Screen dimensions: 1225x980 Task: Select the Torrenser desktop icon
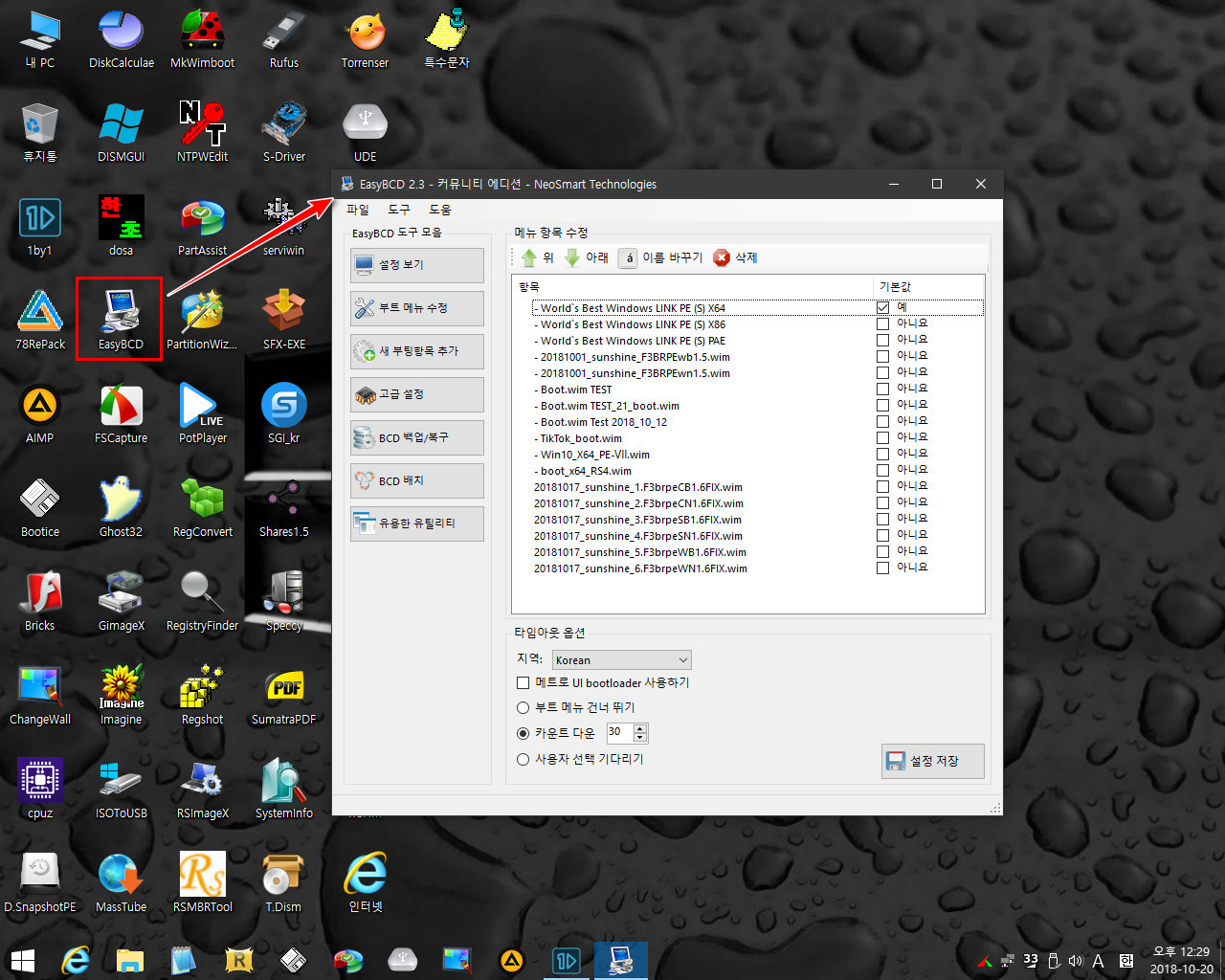tap(366, 38)
